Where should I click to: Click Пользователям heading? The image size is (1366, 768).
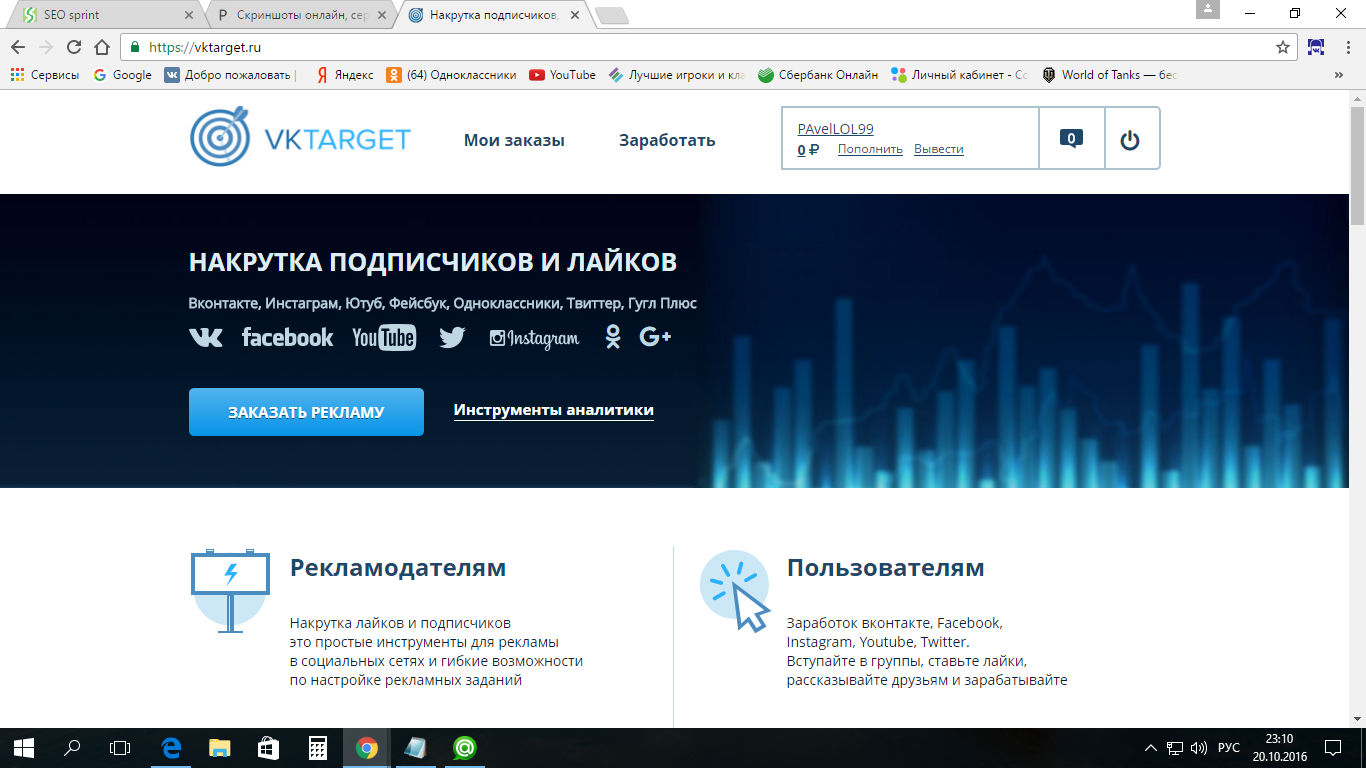click(886, 568)
